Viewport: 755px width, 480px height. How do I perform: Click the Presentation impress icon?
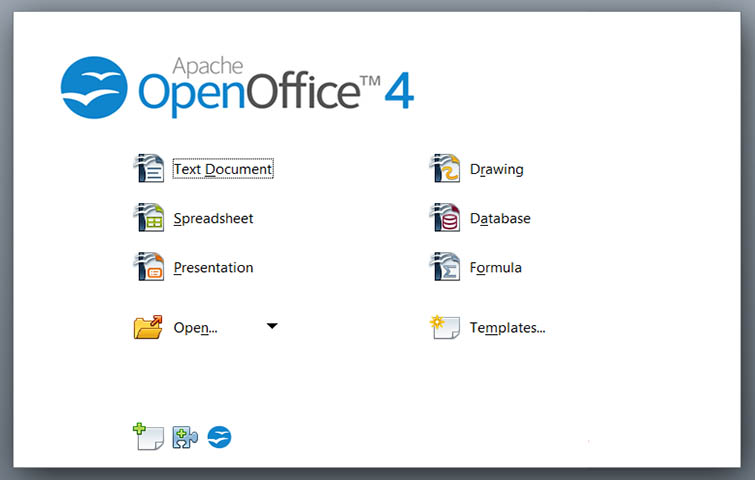coord(149,266)
